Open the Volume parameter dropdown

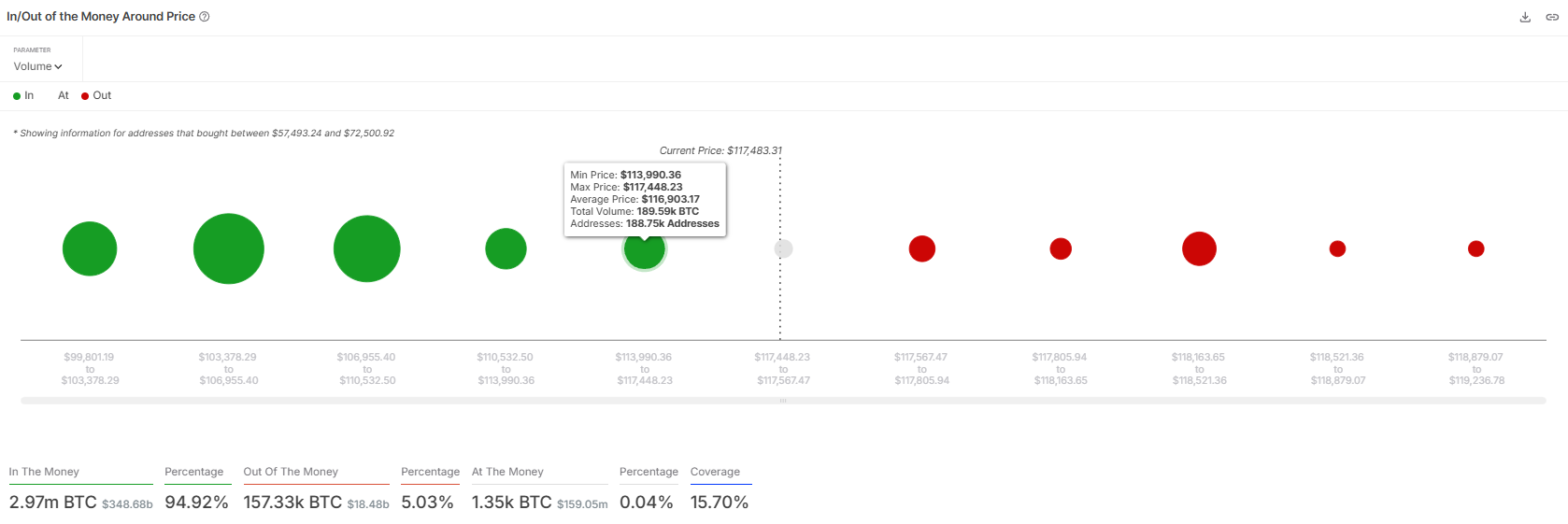click(x=37, y=66)
